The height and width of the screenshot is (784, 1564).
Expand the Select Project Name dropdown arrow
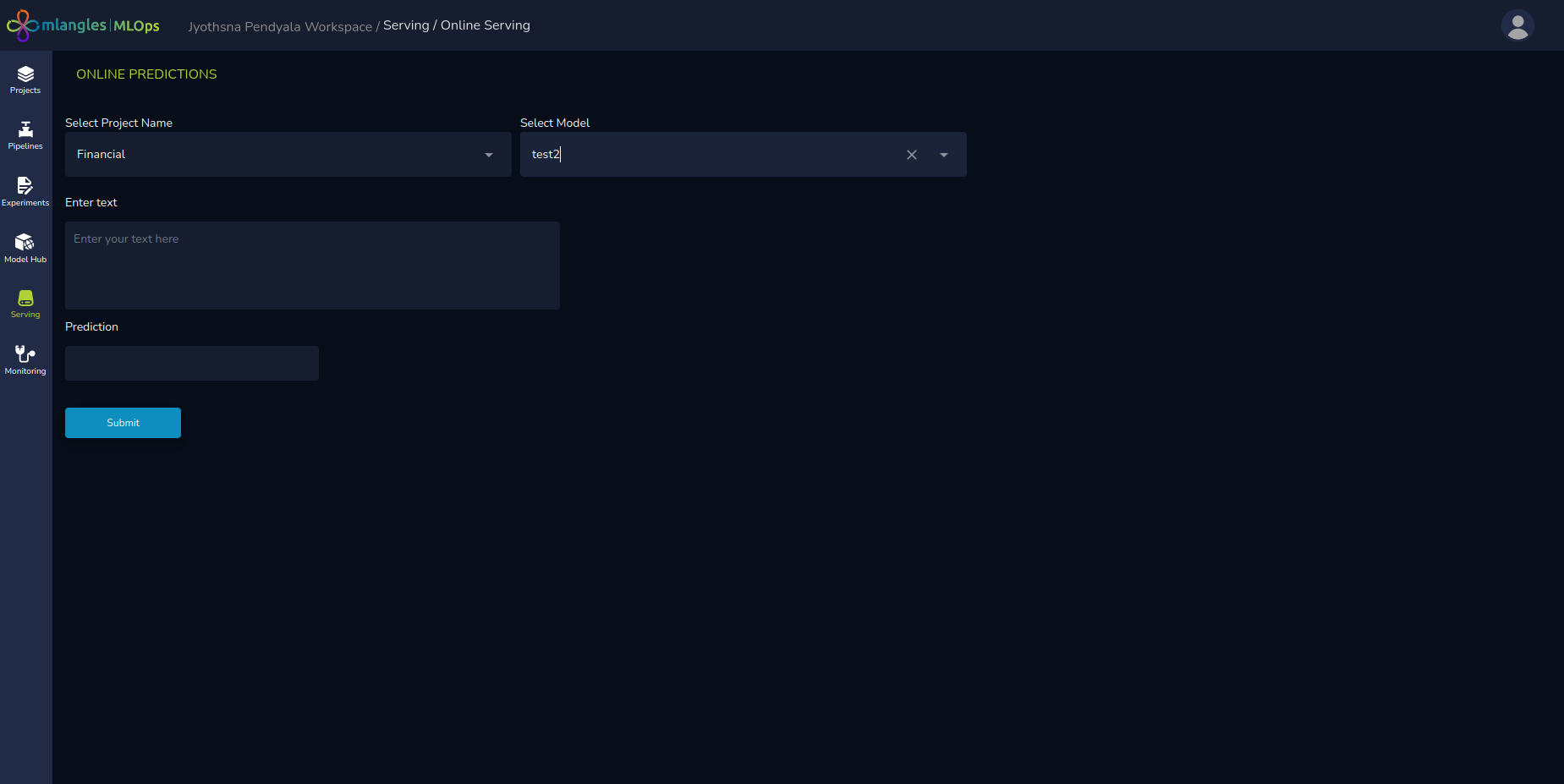pyautogui.click(x=489, y=155)
